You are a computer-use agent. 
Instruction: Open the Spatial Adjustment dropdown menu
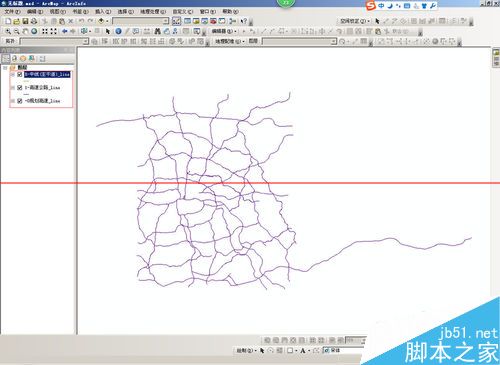[x=355, y=21]
